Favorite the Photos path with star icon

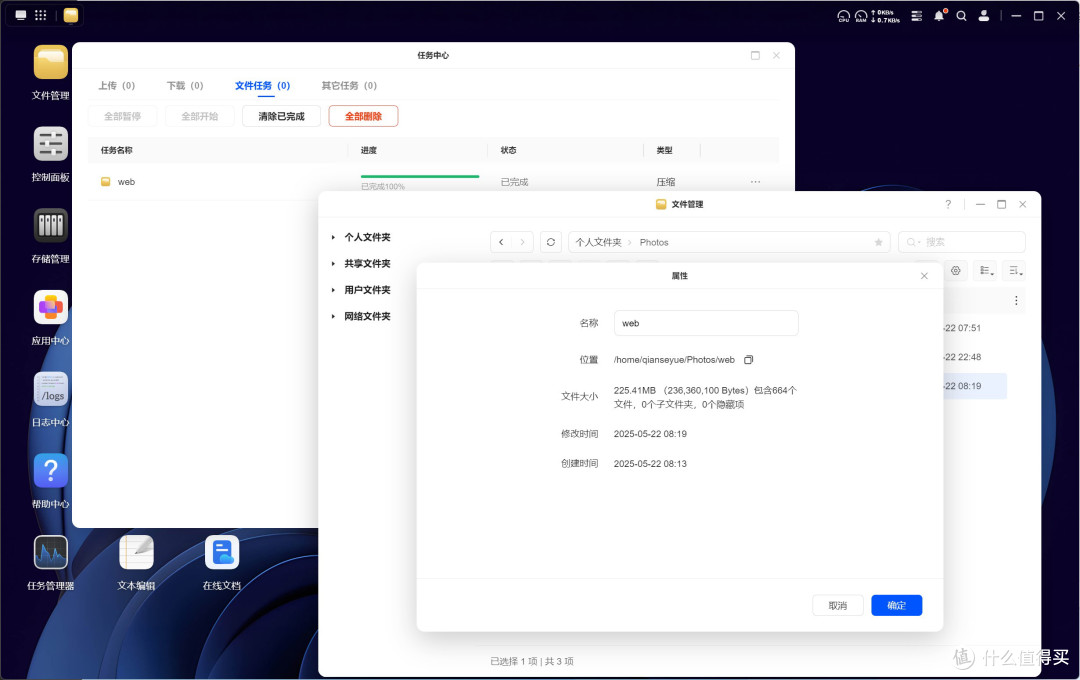click(x=878, y=243)
